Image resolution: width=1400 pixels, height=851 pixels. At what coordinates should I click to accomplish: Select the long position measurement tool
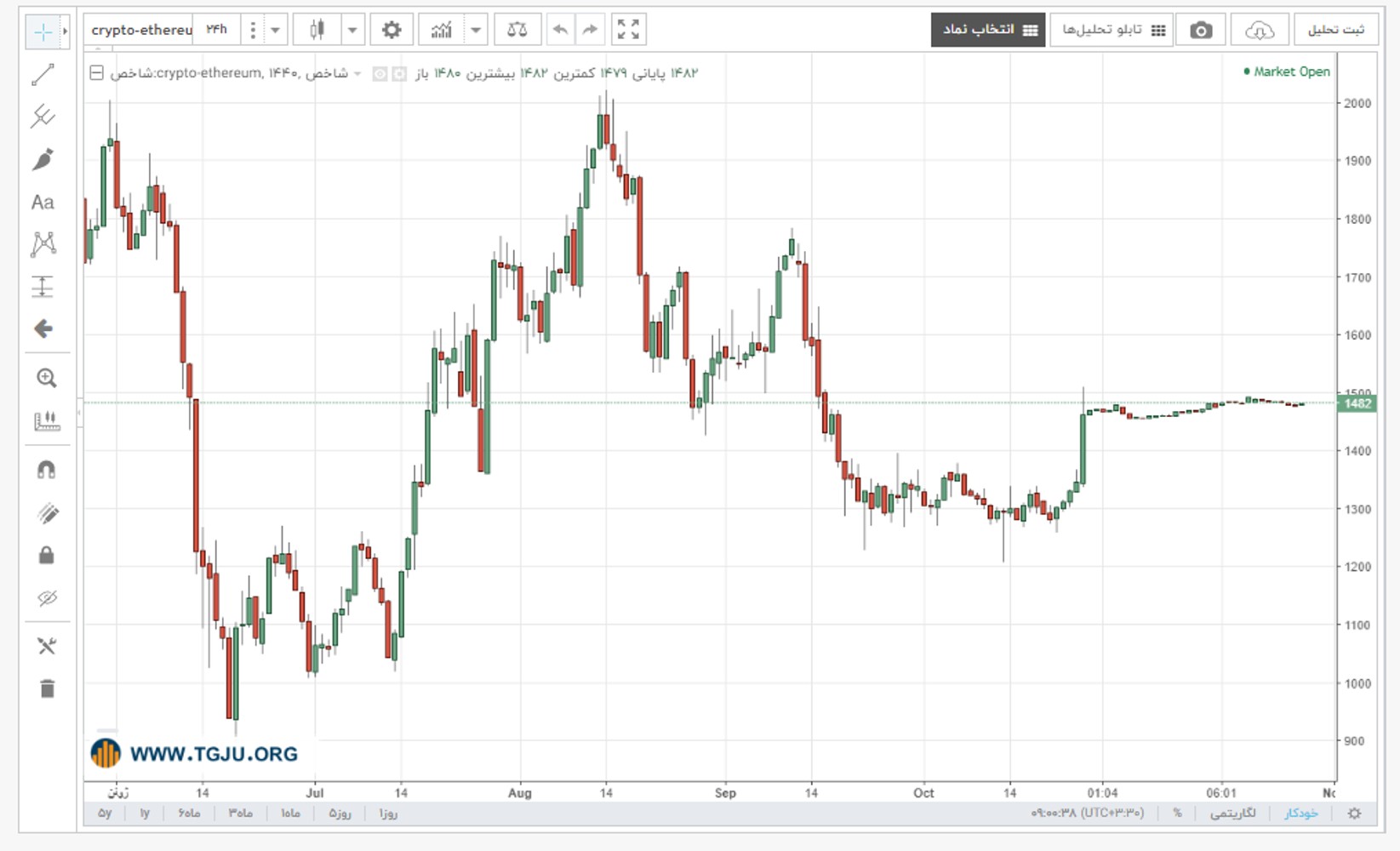43,287
